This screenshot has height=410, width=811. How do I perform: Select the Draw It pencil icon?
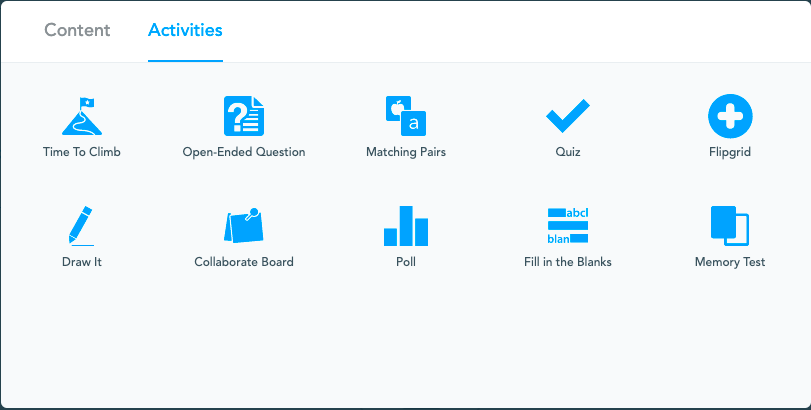82,226
